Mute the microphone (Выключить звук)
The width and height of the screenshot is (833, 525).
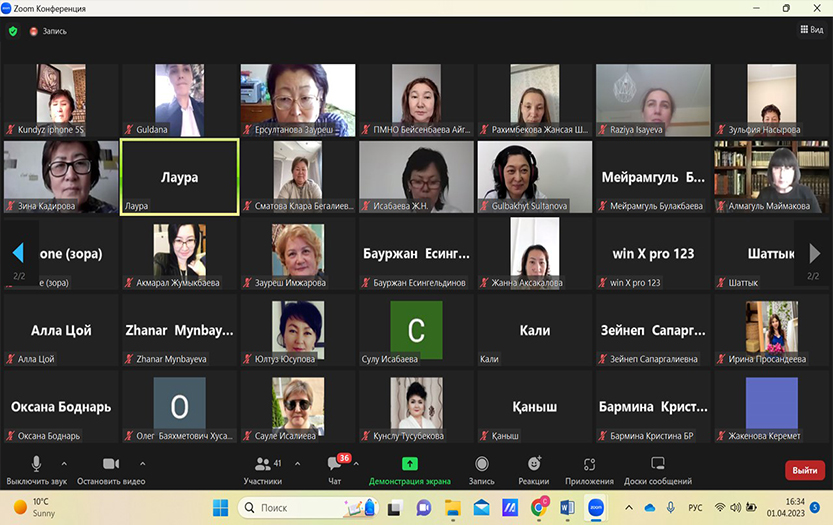click(36, 468)
